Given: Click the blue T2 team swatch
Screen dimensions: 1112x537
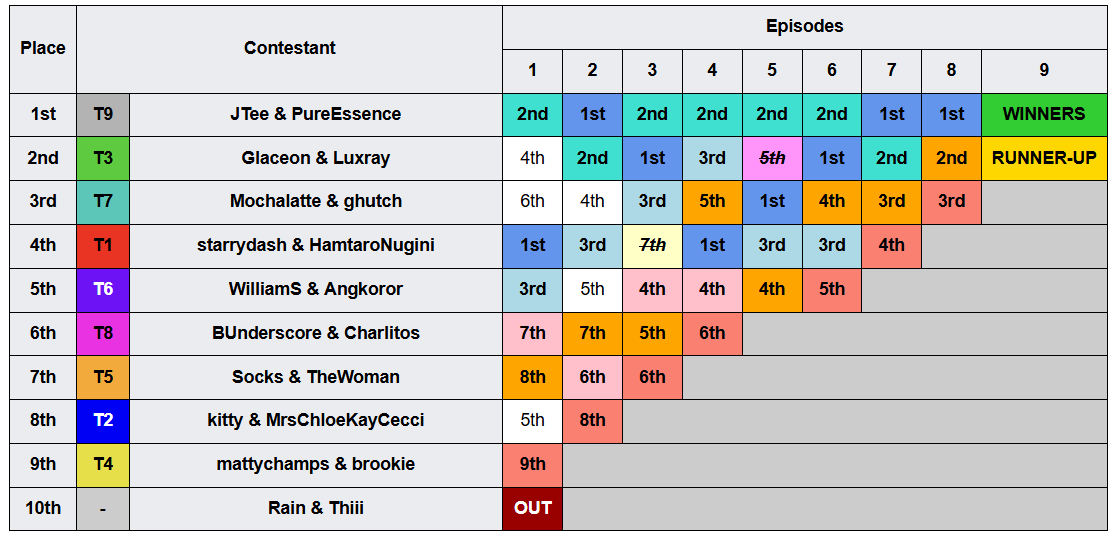Looking at the screenshot, I should [103, 421].
